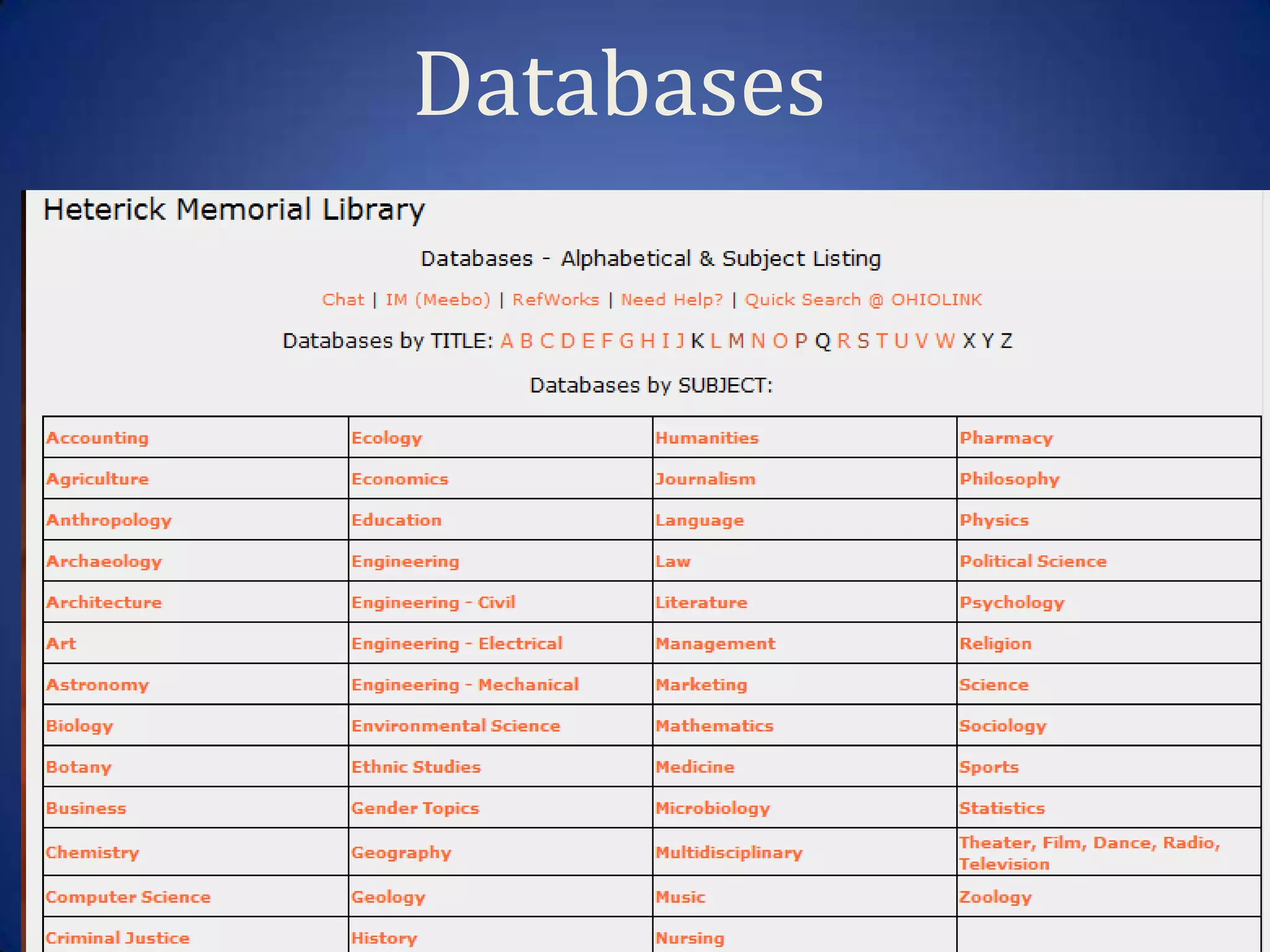
Task: Click the Mathematics subject link
Action: (715, 726)
